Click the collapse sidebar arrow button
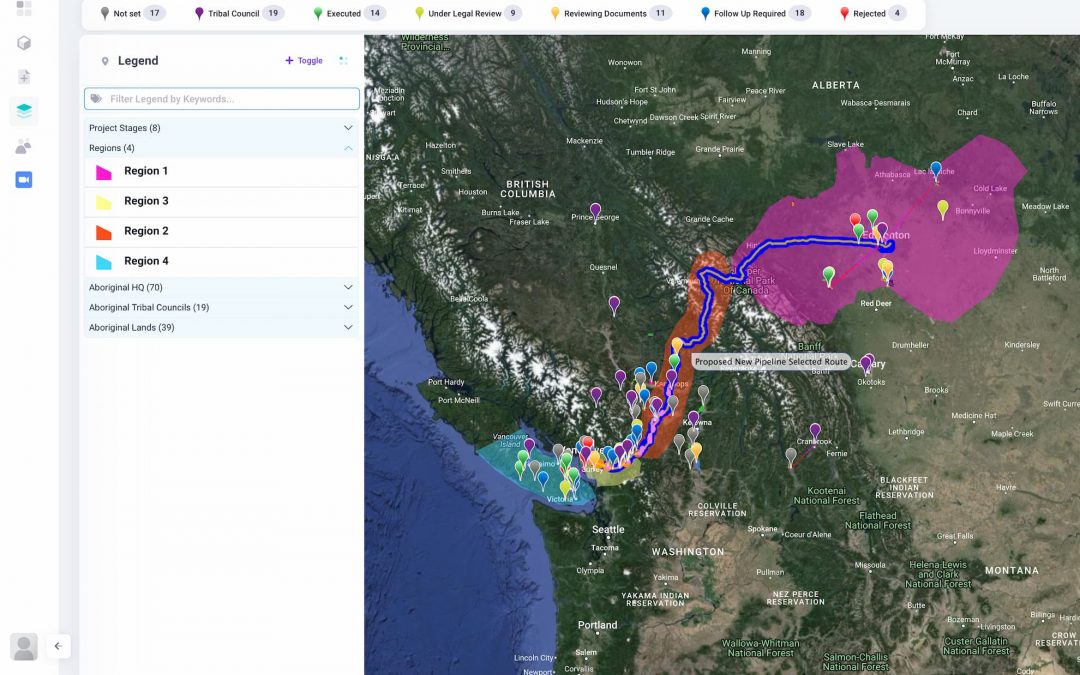The height and width of the screenshot is (675, 1080). pyautogui.click(x=58, y=646)
